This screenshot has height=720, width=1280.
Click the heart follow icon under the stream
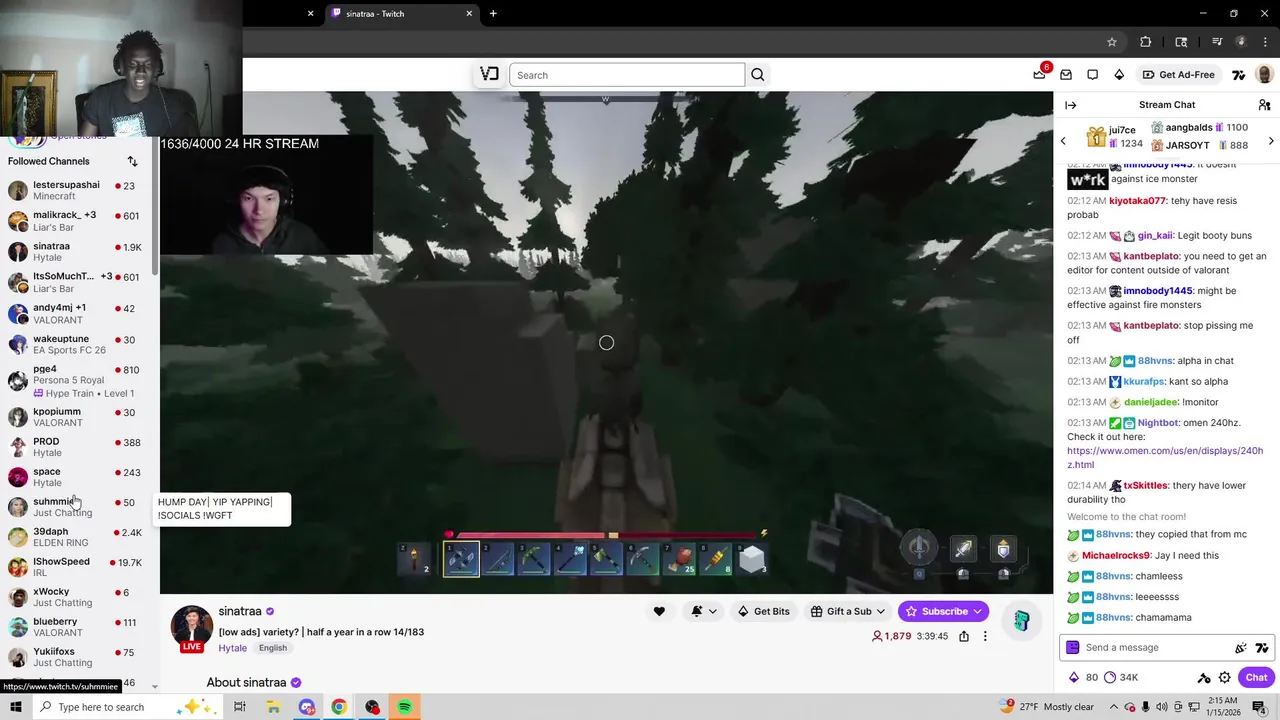point(659,611)
